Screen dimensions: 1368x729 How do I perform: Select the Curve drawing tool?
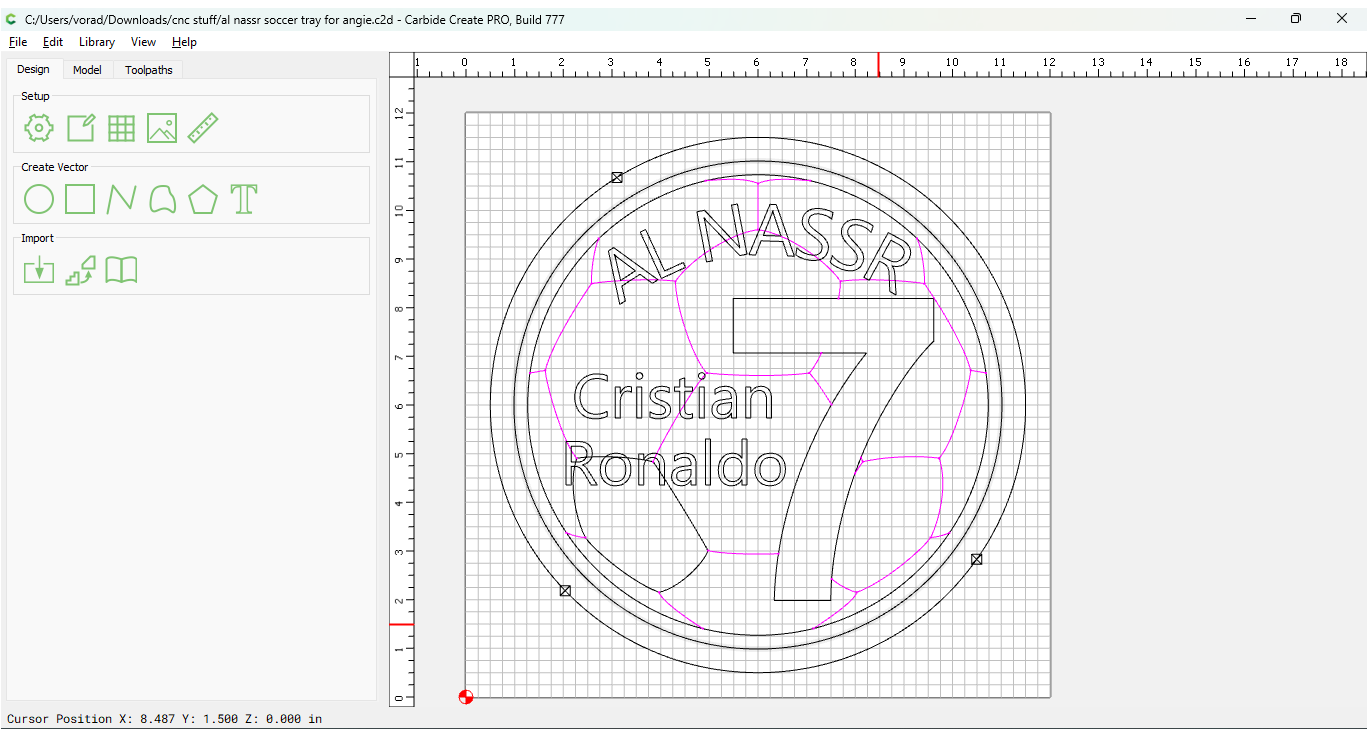(x=162, y=199)
